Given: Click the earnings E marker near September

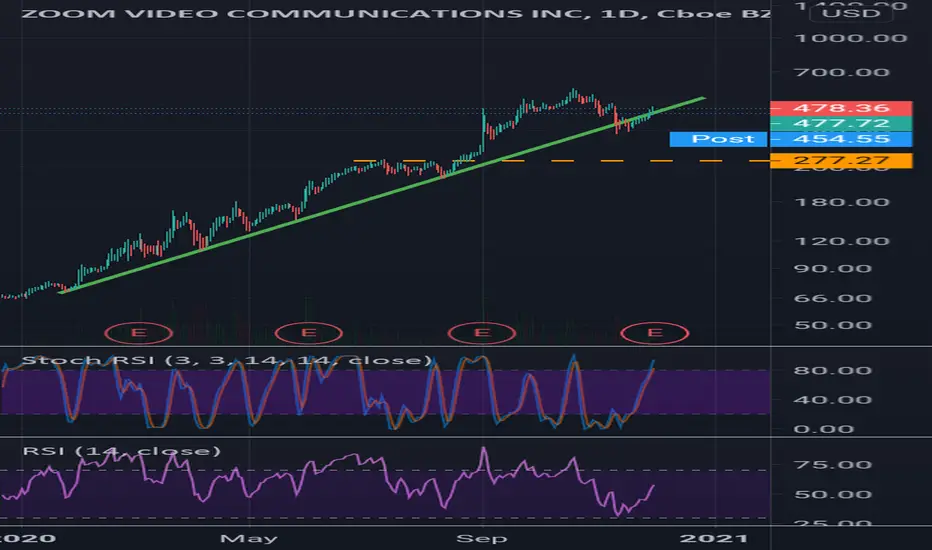Looking at the screenshot, I should [481, 333].
